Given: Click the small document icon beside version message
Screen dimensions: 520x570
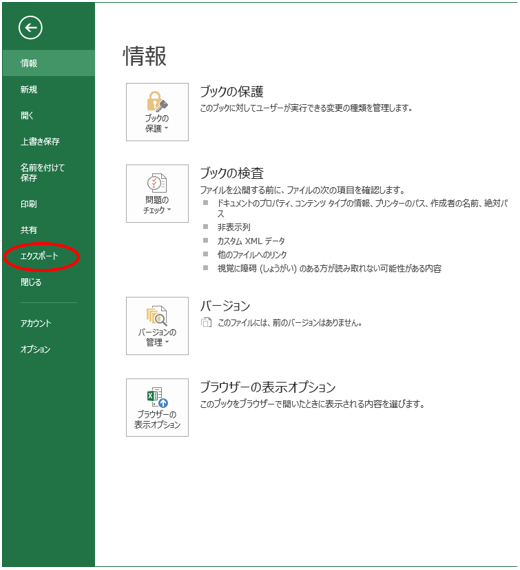Looking at the screenshot, I should 206,322.
